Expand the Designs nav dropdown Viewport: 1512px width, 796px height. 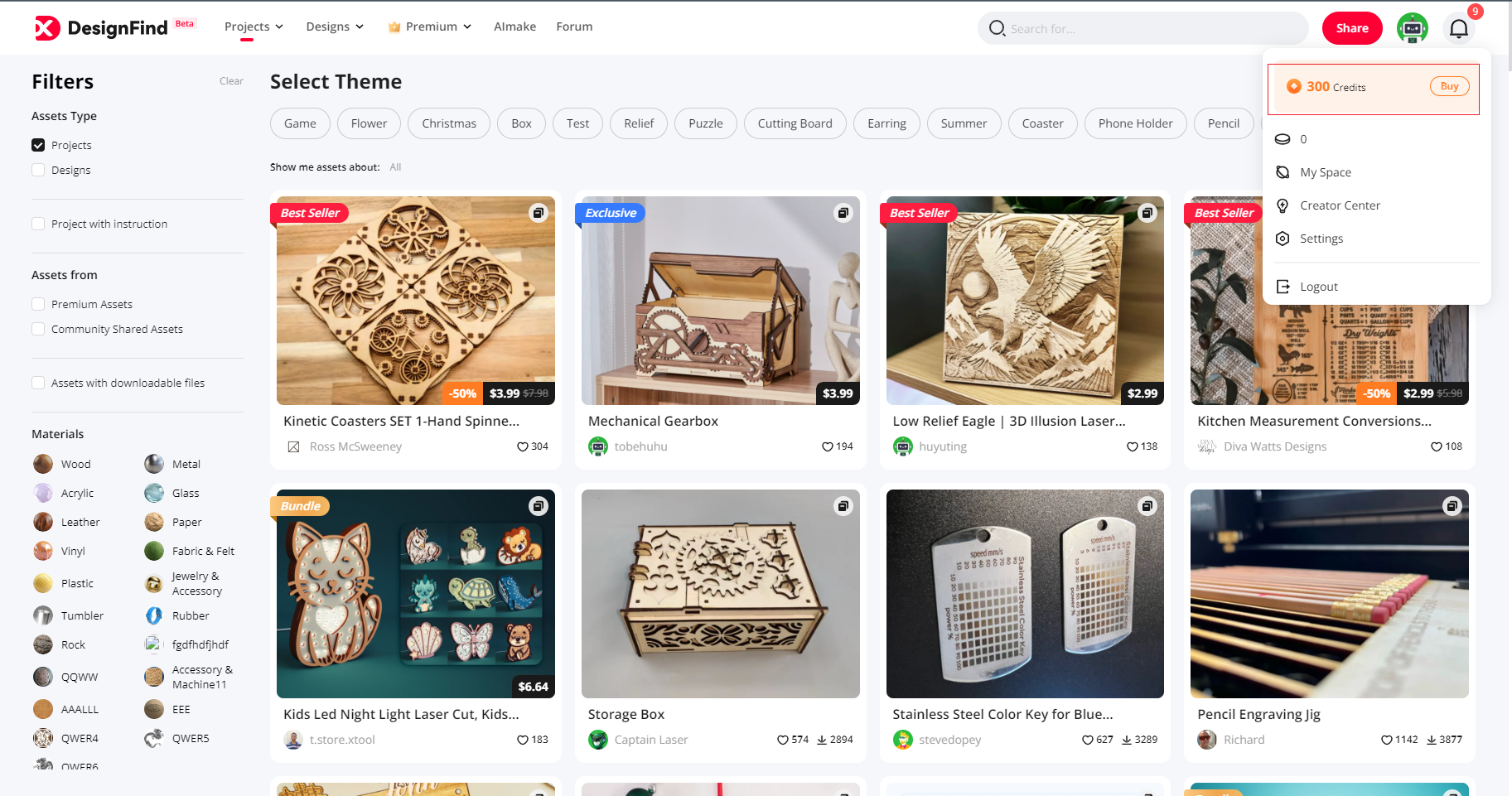335,27
